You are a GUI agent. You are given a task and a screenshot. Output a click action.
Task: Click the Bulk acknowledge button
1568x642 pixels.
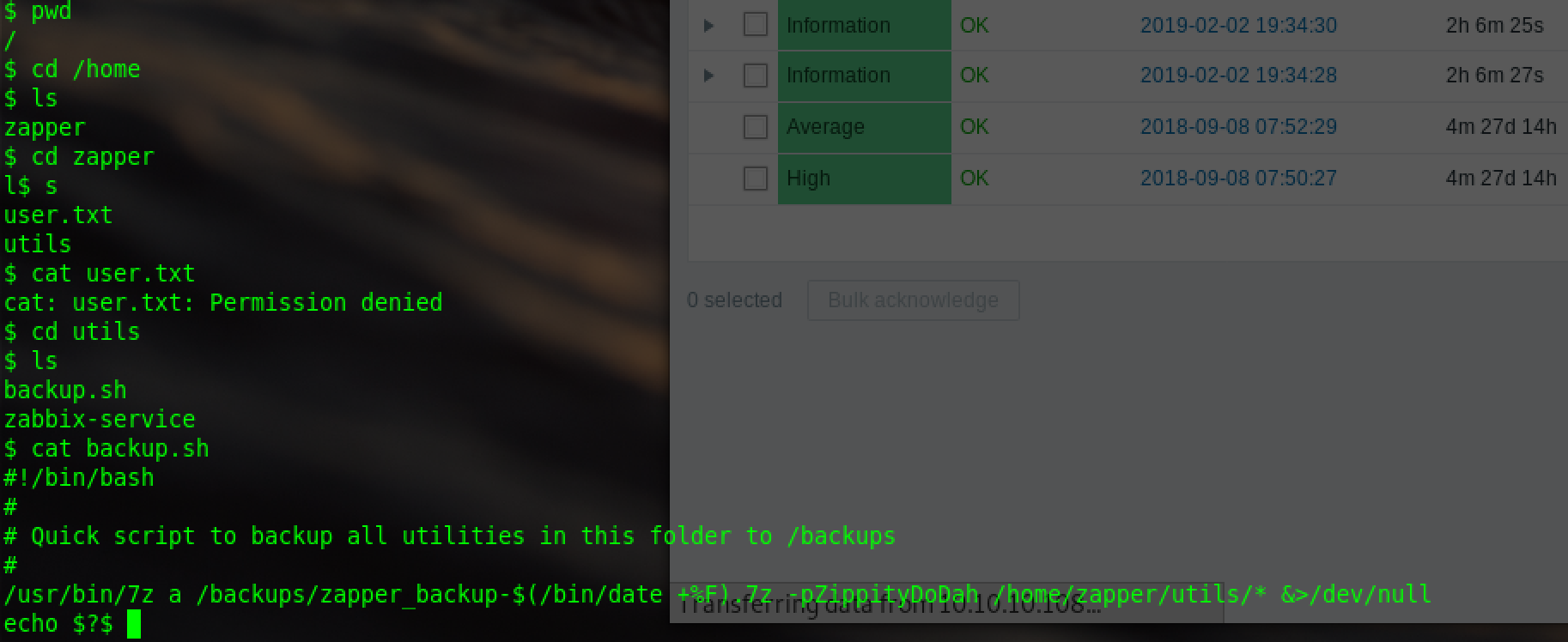point(914,300)
